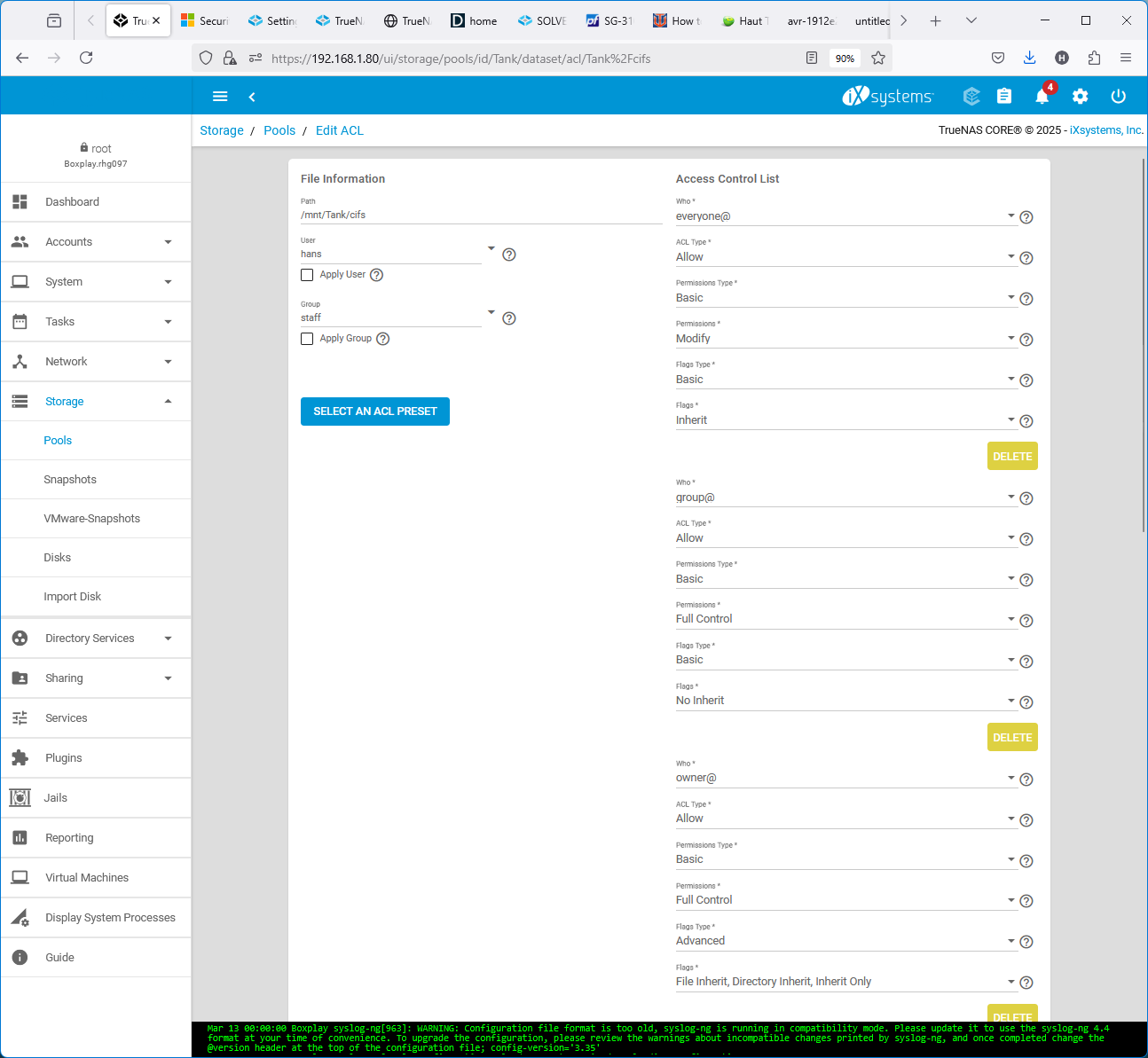Open Flags dropdown with File Inherit list
Viewport: 1148px width, 1058px height.
pyautogui.click(x=845, y=982)
